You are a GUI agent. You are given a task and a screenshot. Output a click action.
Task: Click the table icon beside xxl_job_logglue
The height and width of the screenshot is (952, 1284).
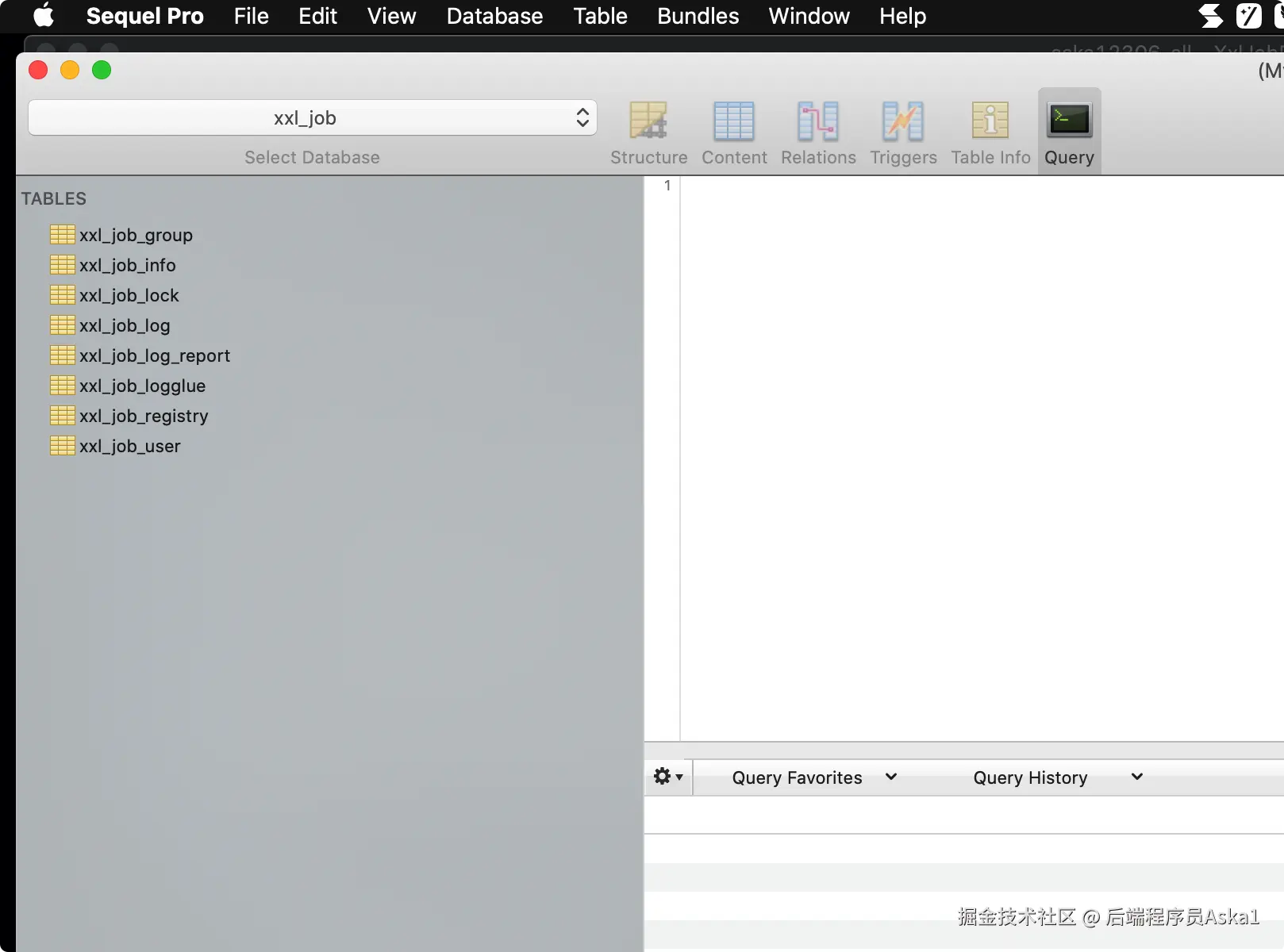(62, 385)
